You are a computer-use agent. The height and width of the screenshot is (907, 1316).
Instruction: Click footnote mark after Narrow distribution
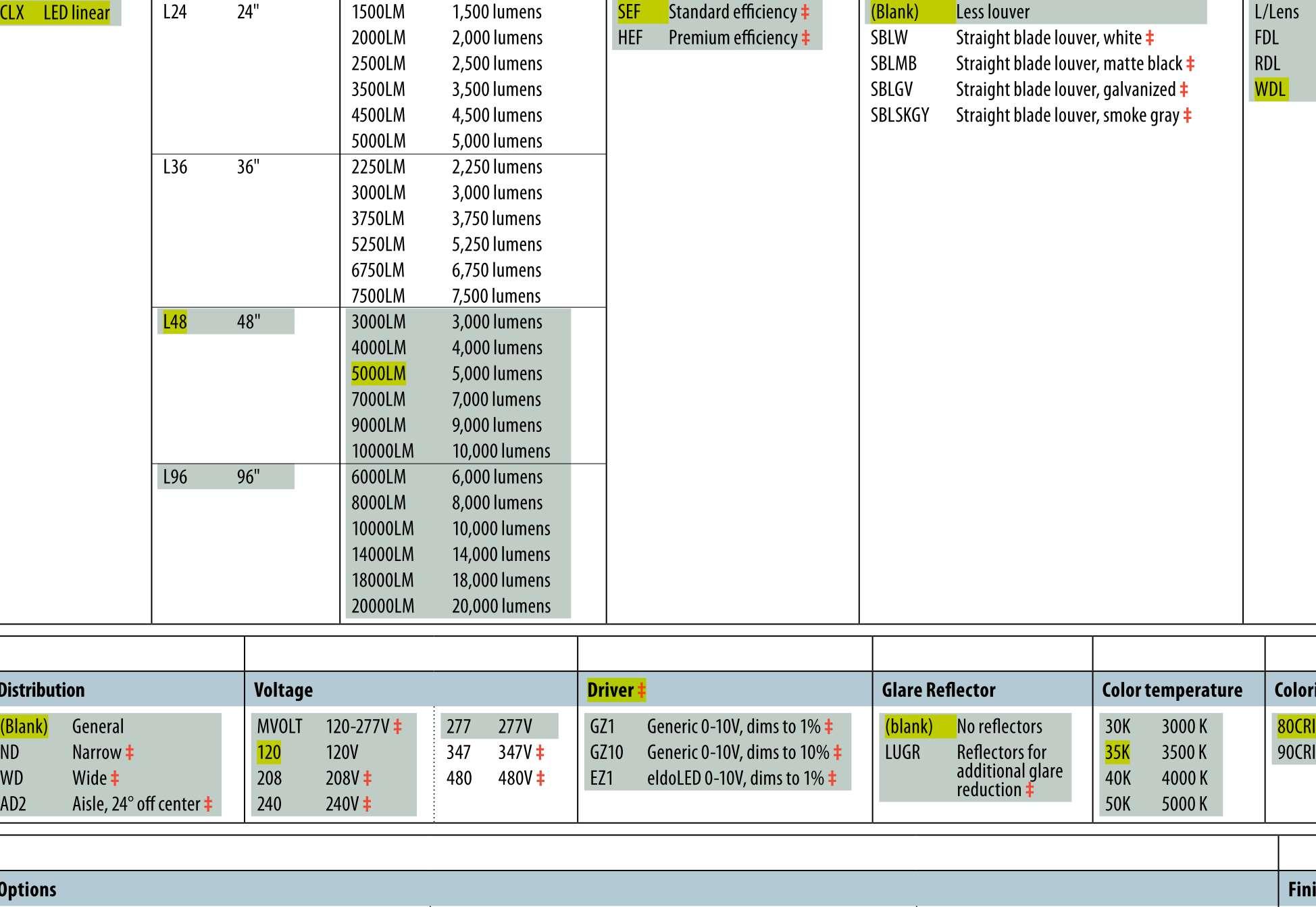pyautogui.click(x=130, y=752)
